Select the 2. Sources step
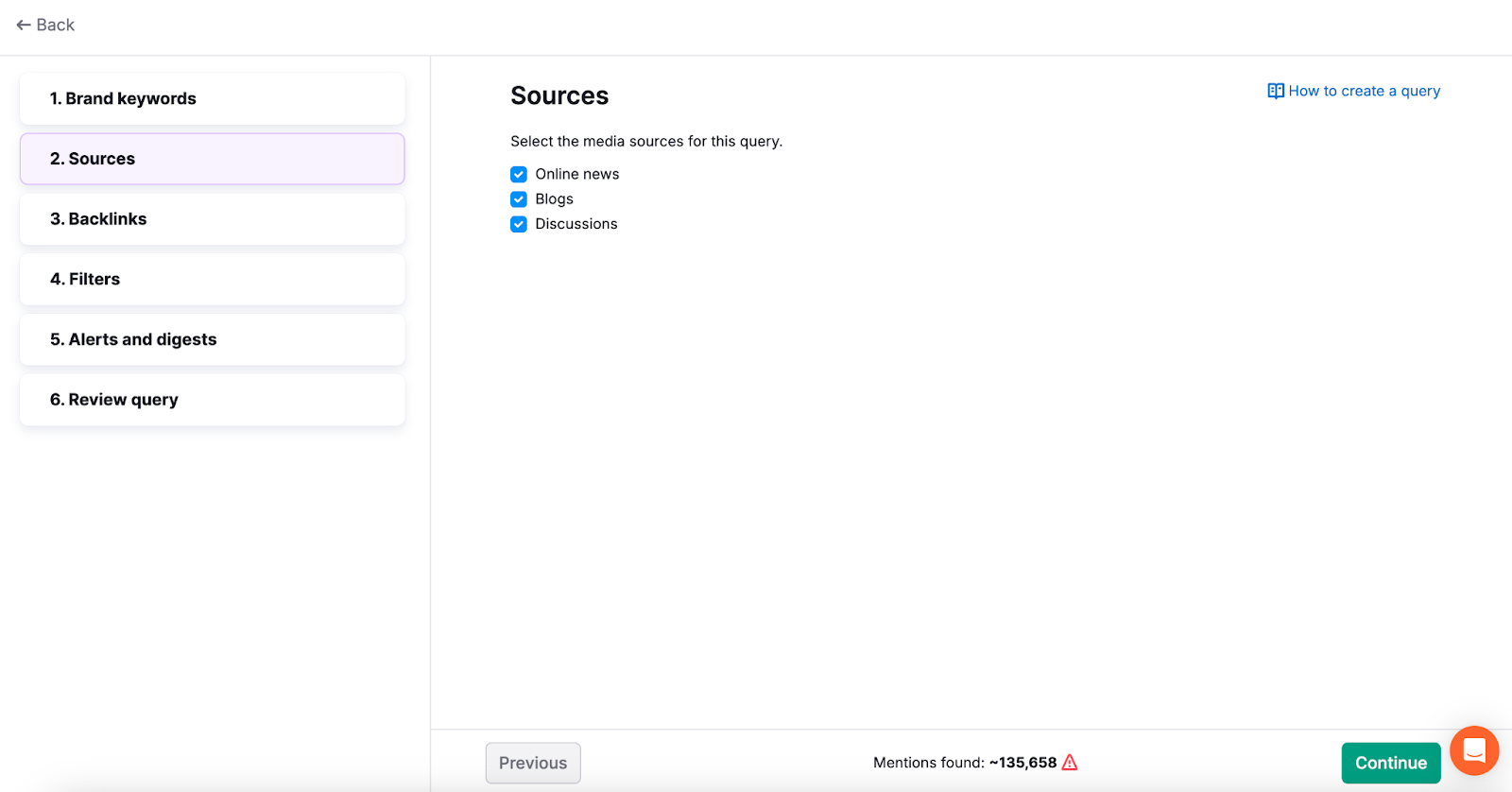The width and height of the screenshot is (1512, 792). 212,159
